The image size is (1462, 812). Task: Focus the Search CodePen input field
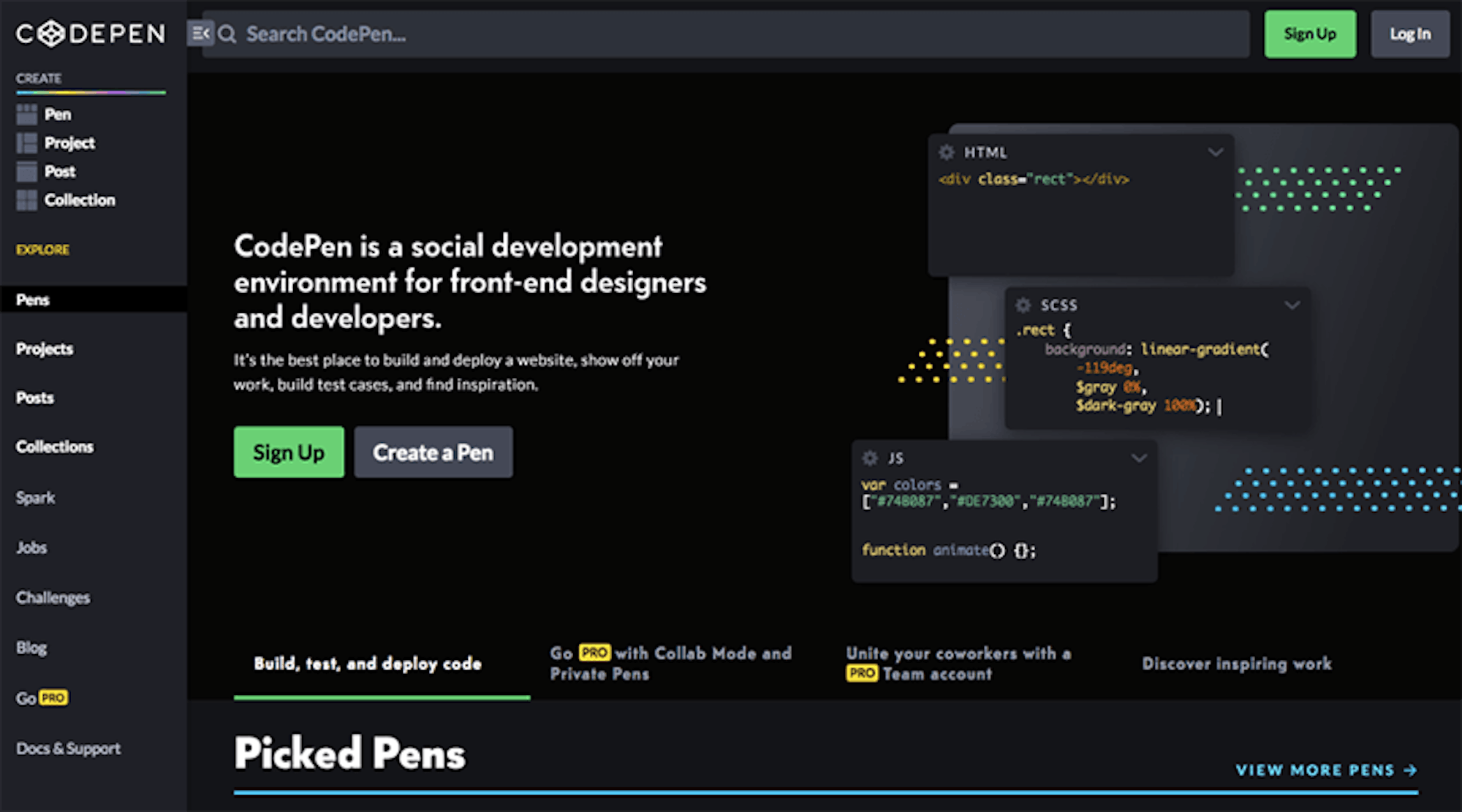pyautogui.click(x=726, y=34)
